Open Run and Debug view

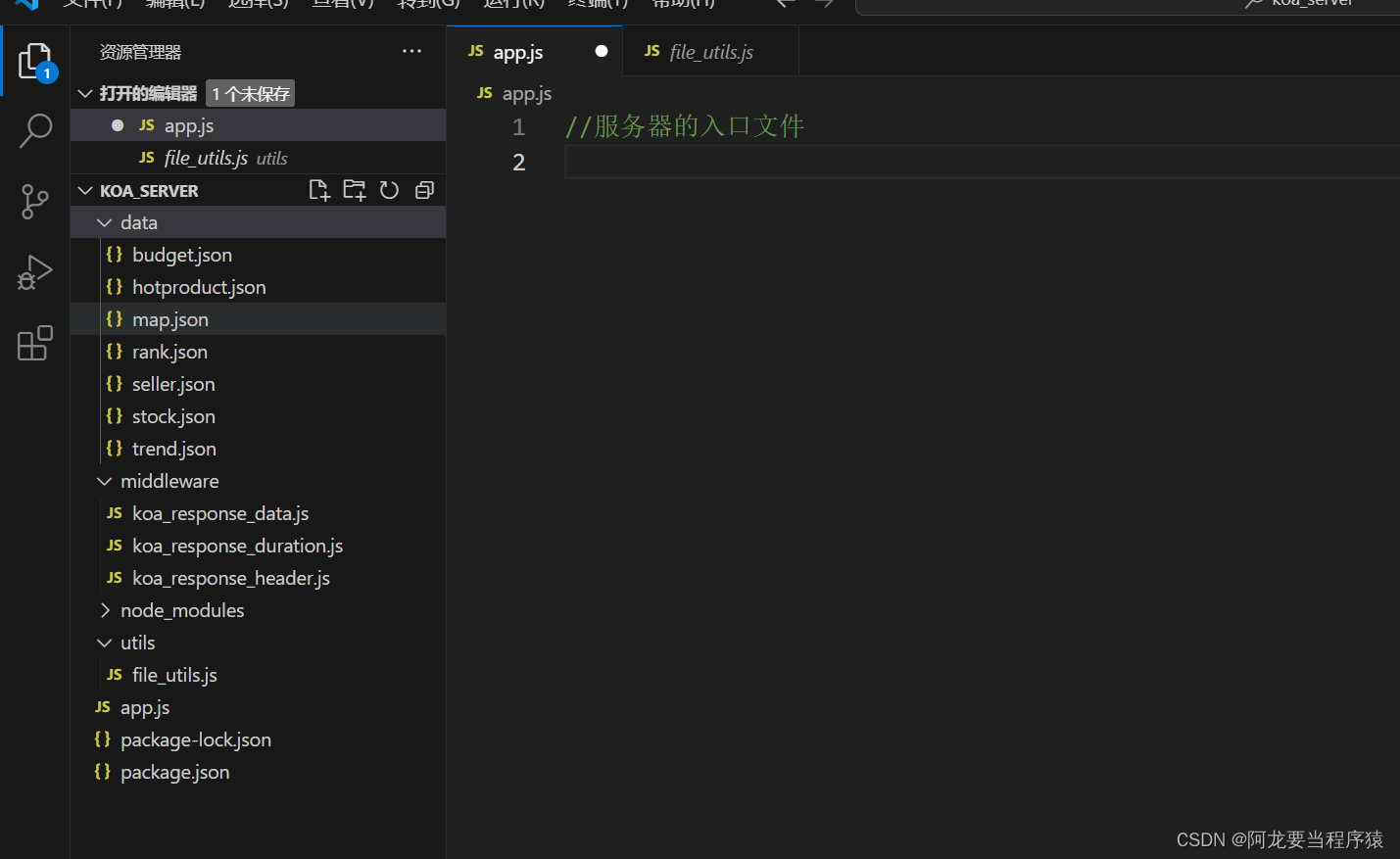(35, 272)
